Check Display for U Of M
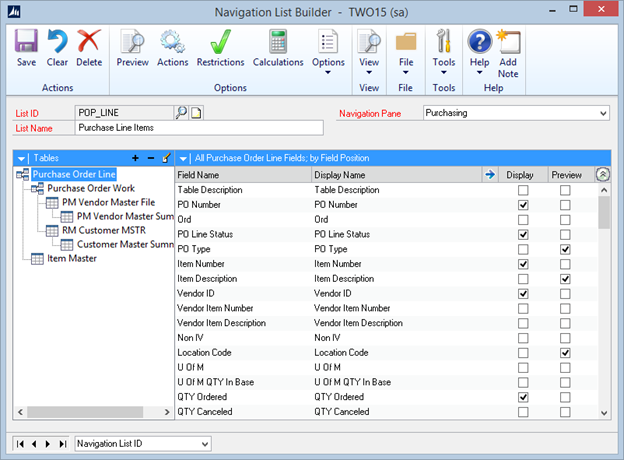Screen dimensions: 624x460 tap(523, 368)
